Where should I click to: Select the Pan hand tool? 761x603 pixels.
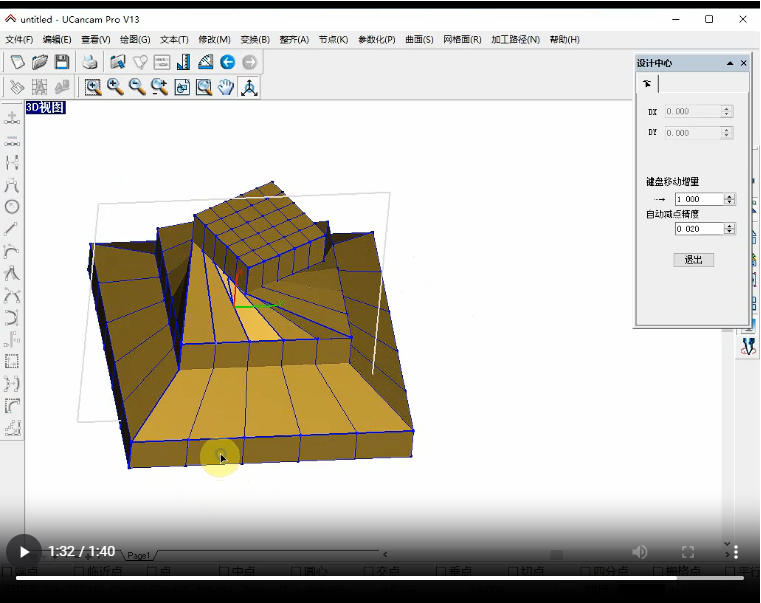click(x=226, y=87)
